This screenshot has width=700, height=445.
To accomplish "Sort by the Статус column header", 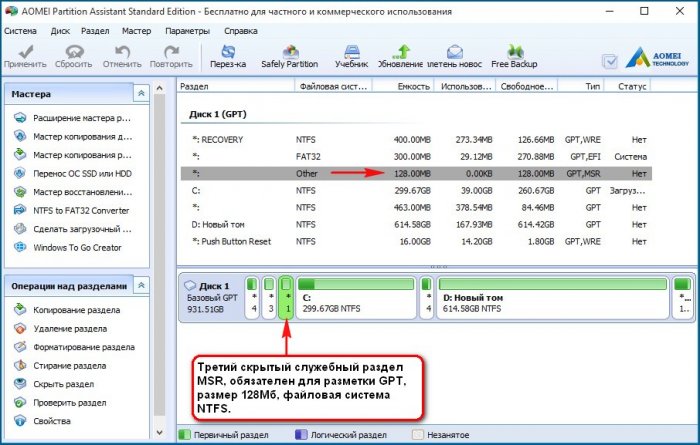I will 627,86.
